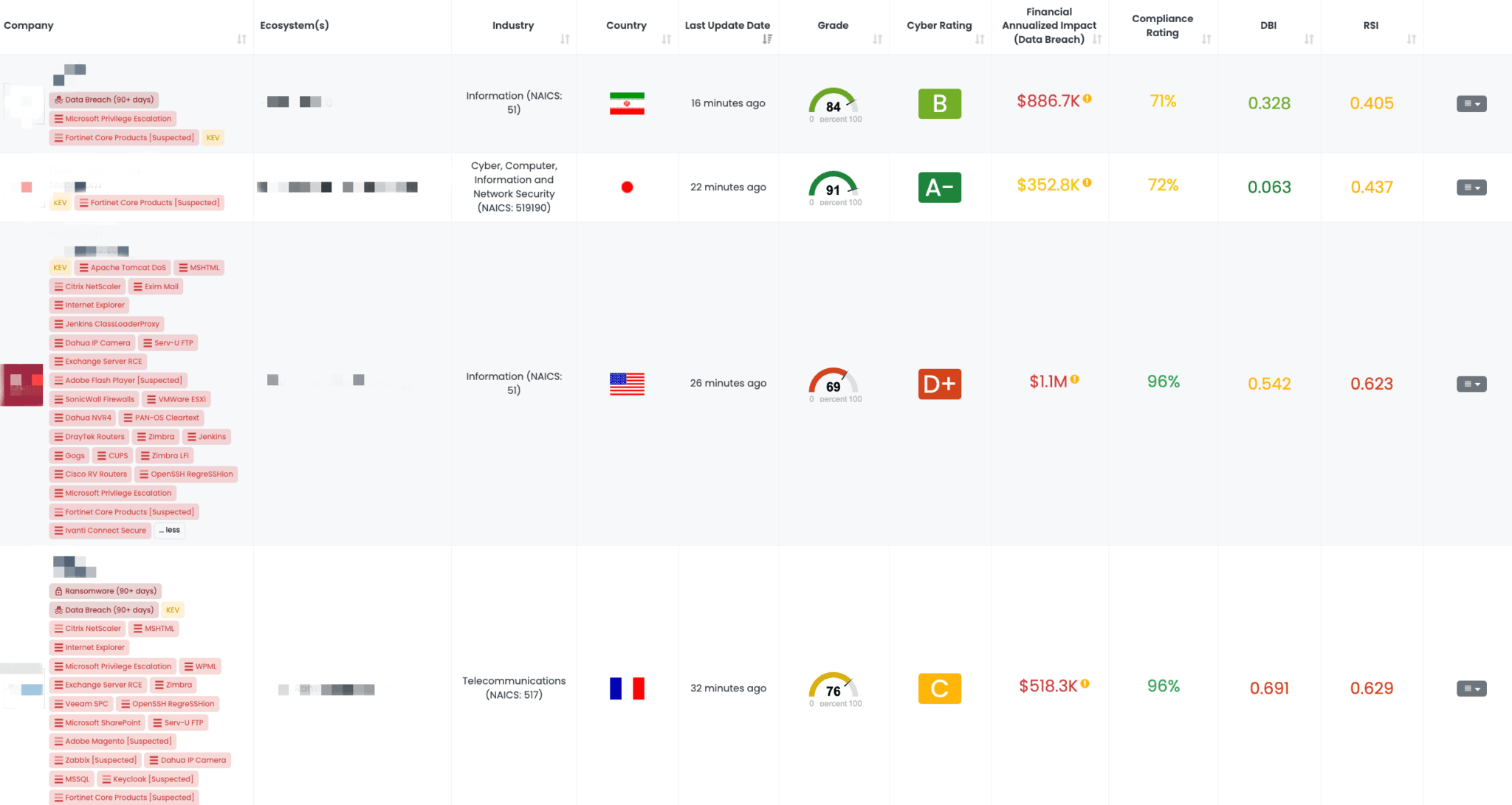The height and width of the screenshot is (805, 1512).
Task: Sort by Country column arrows
Action: tap(666, 39)
